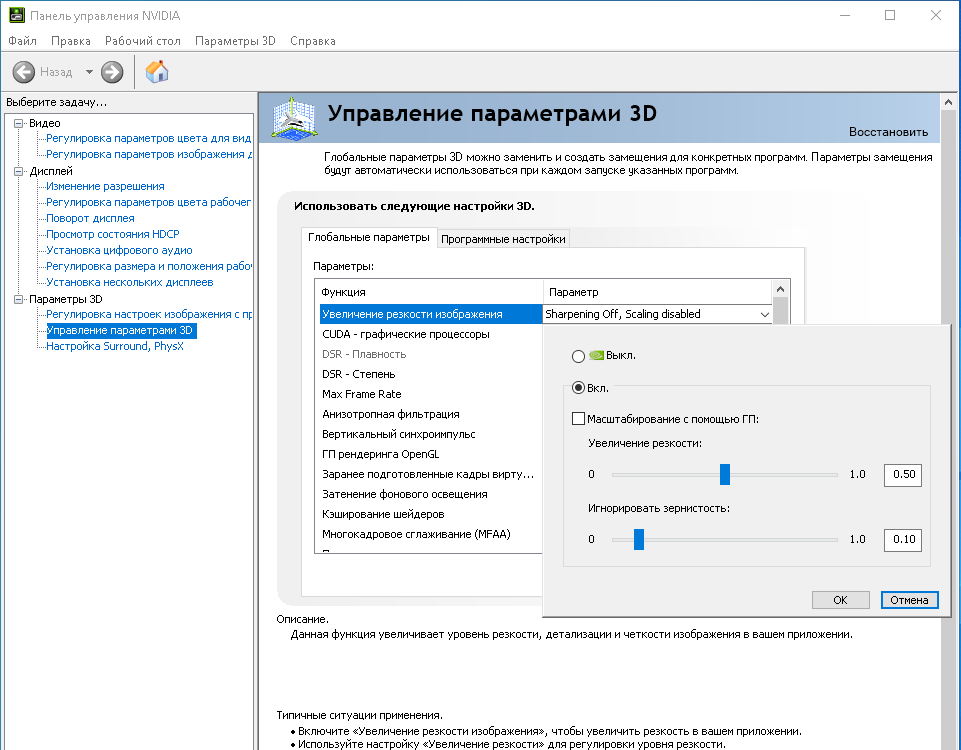
Task: Click the Игнорировать зернистость value field
Action: 902,540
